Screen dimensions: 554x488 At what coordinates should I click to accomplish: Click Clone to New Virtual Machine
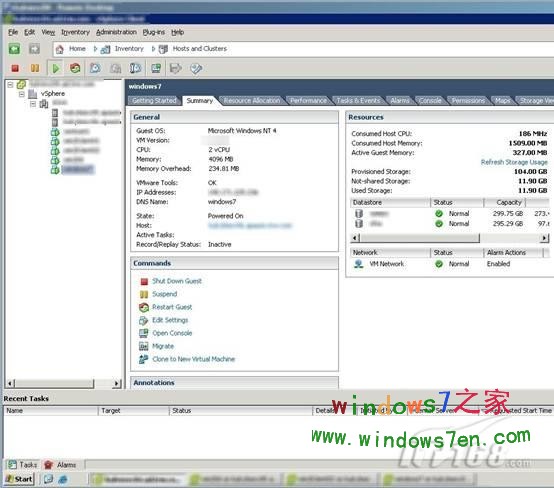pyautogui.click(x=194, y=359)
